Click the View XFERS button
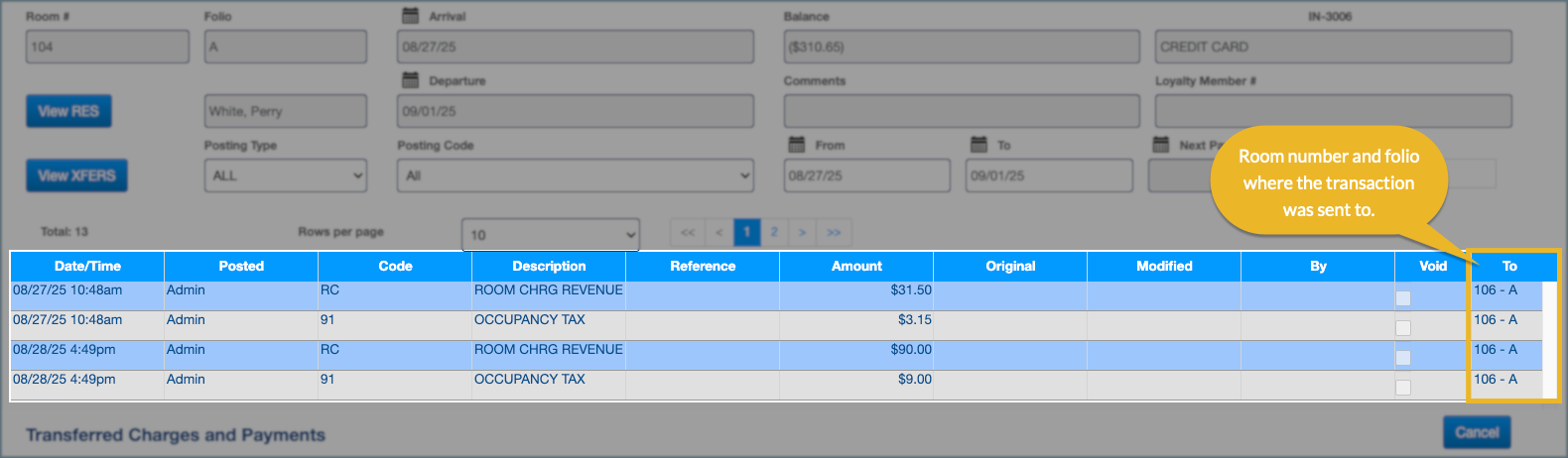This screenshot has height=458, width=1568. coord(76,175)
